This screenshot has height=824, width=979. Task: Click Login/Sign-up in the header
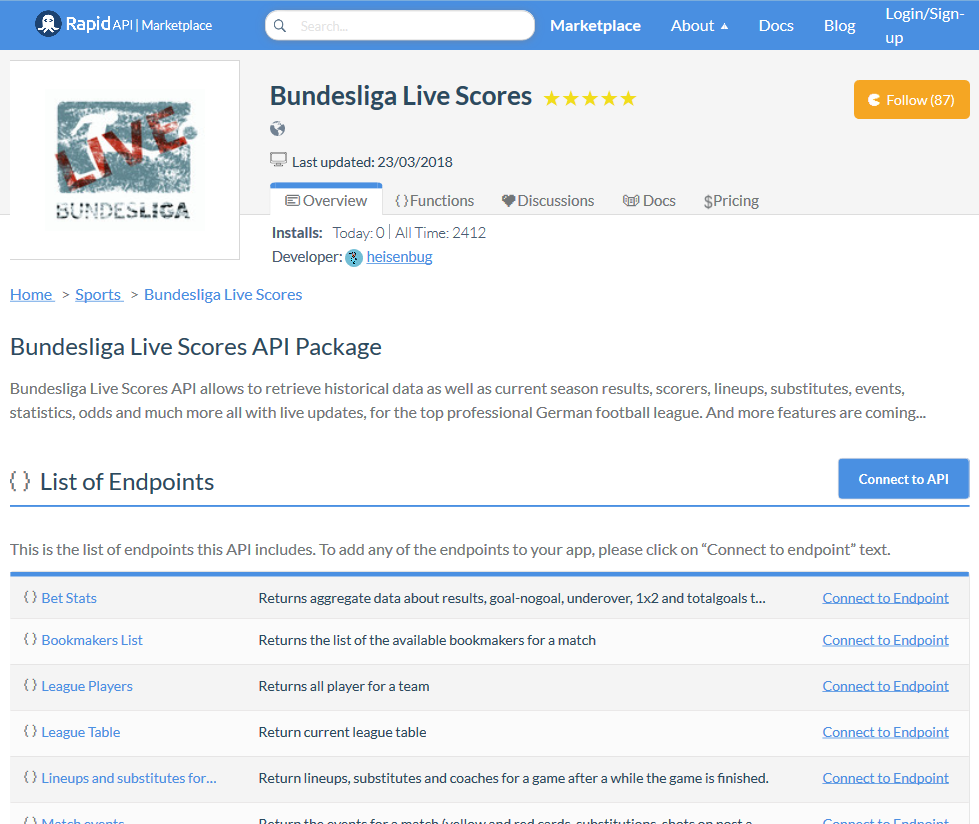[924, 26]
